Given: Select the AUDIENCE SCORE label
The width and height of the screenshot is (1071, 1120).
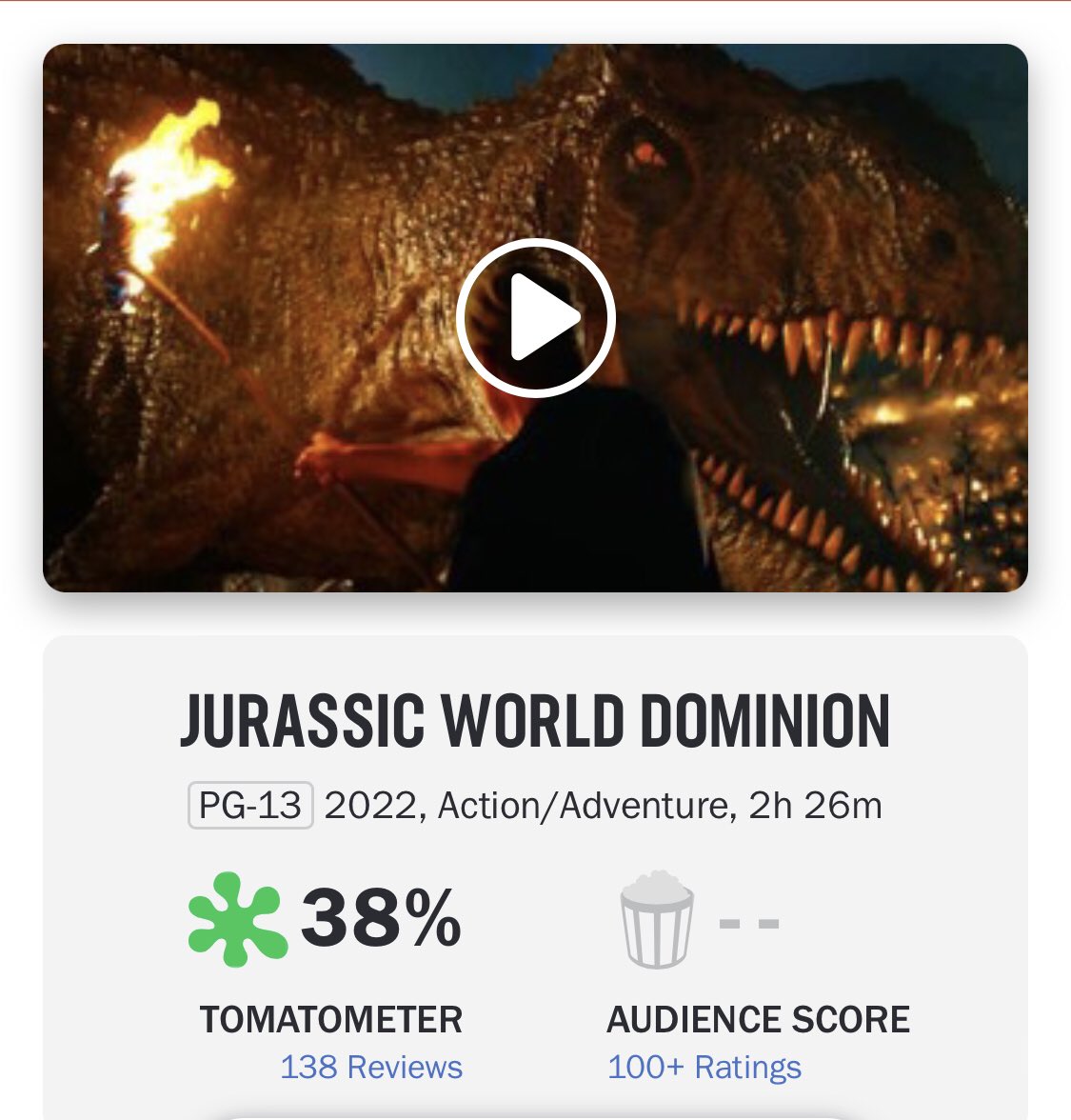Looking at the screenshot, I should click(x=759, y=1019).
